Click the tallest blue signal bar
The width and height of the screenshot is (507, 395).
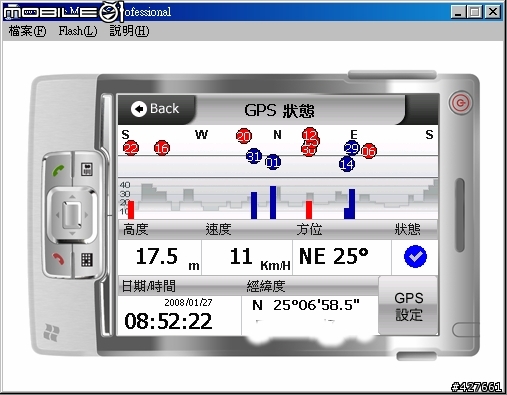click(x=273, y=202)
